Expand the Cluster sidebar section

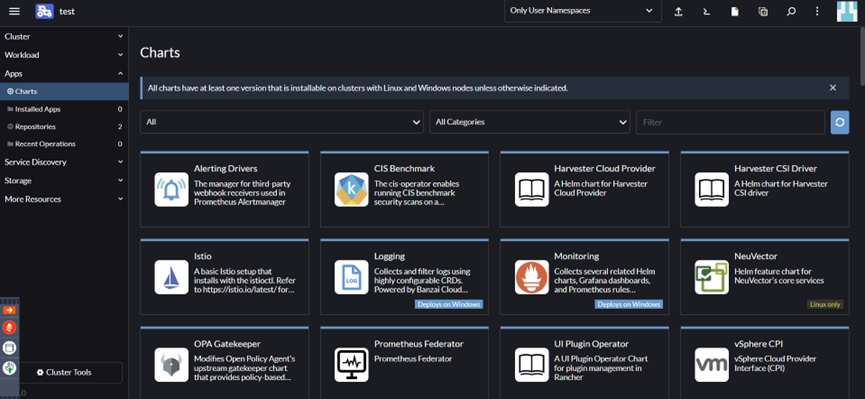point(64,36)
